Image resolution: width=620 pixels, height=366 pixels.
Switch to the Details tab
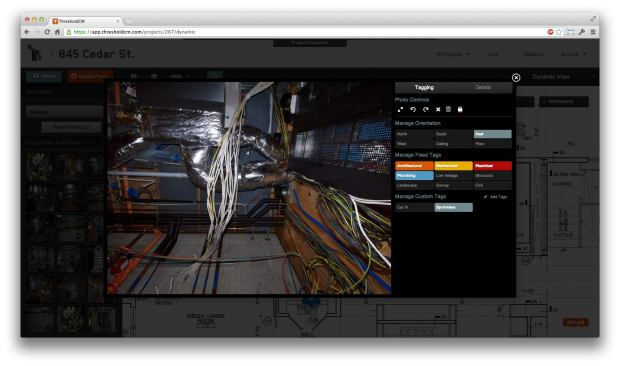pyautogui.click(x=483, y=87)
